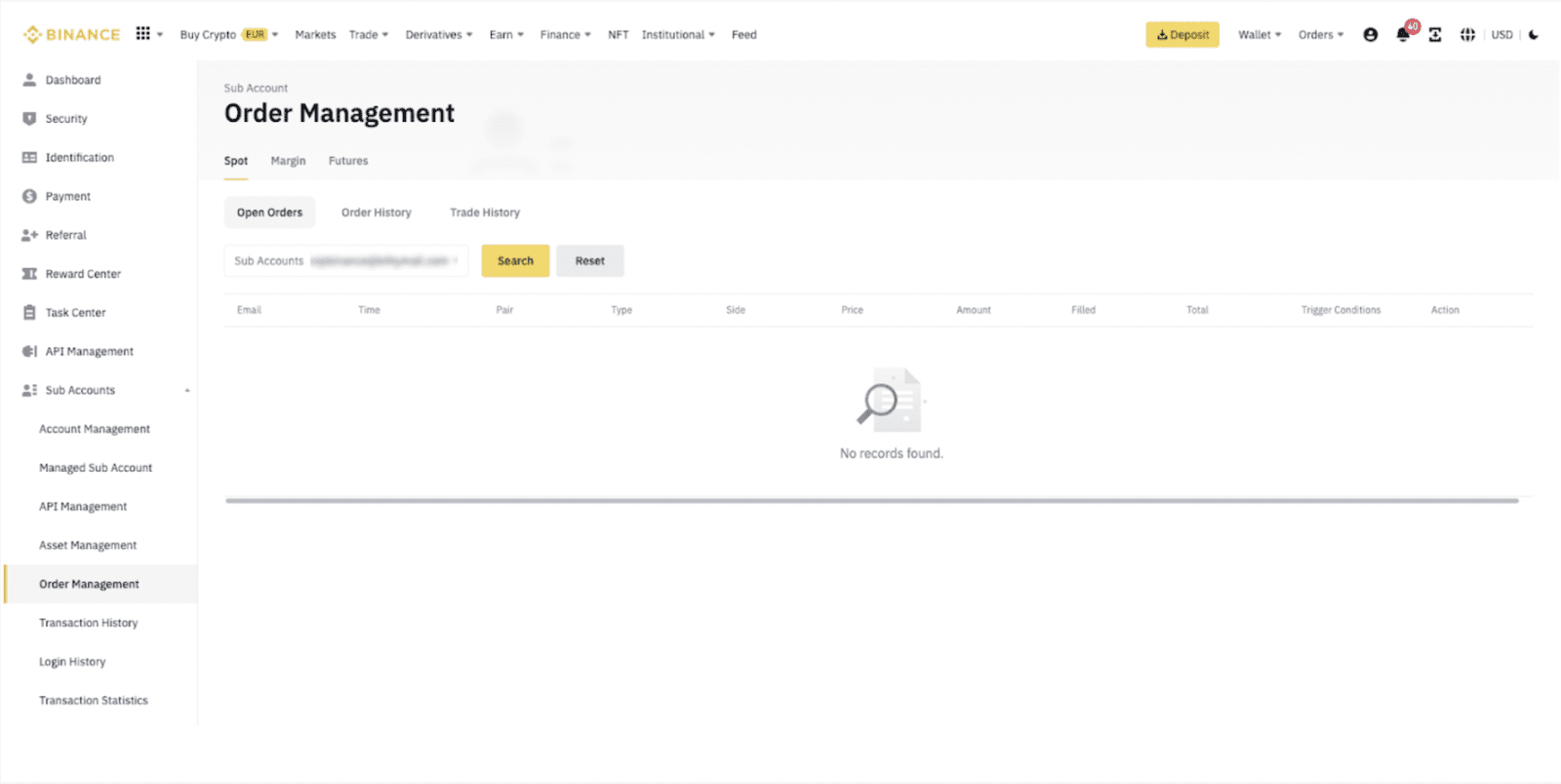
Task: Expand the Wallet dropdown
Action: click(1260, 35)
